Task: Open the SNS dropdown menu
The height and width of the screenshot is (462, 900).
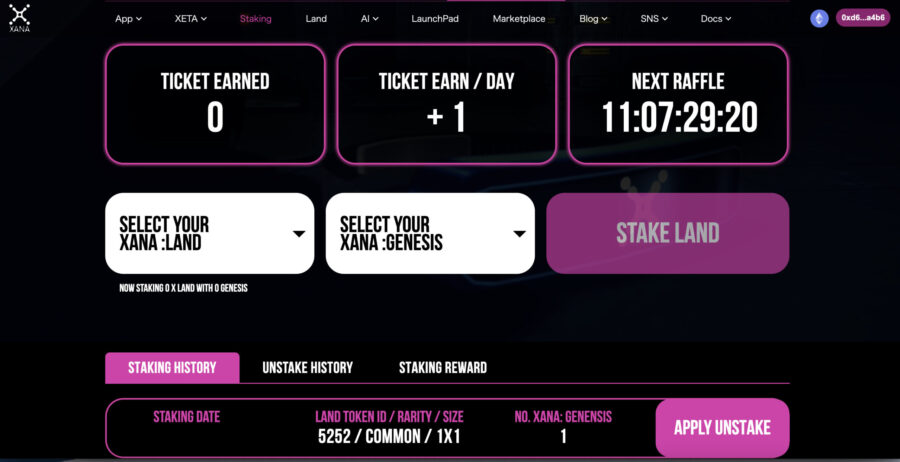Action: [654, 19]
